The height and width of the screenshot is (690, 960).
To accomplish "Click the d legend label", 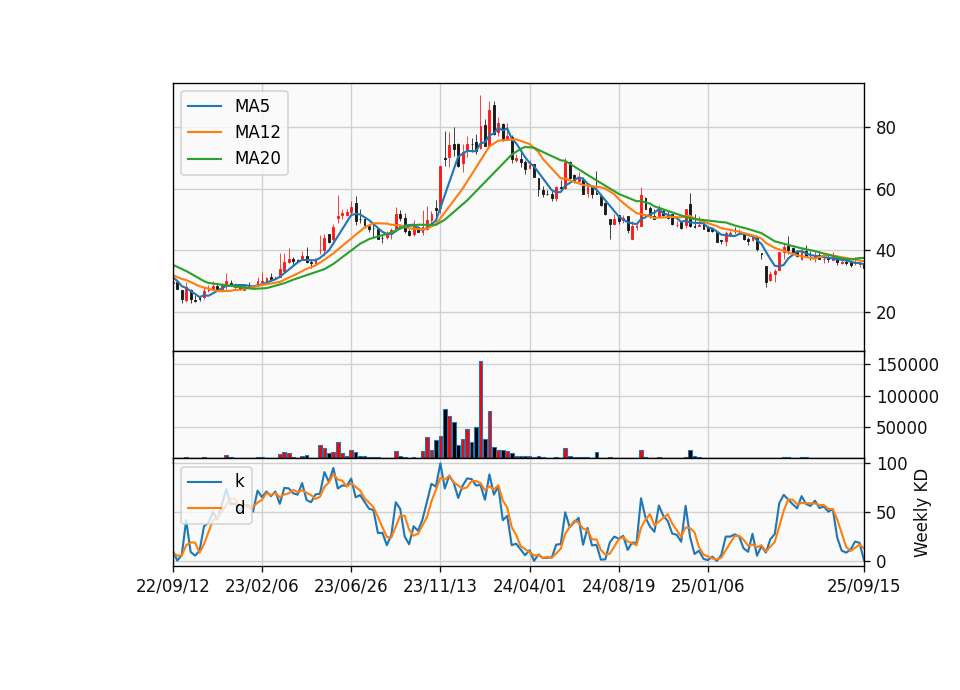I will [240, 508].
